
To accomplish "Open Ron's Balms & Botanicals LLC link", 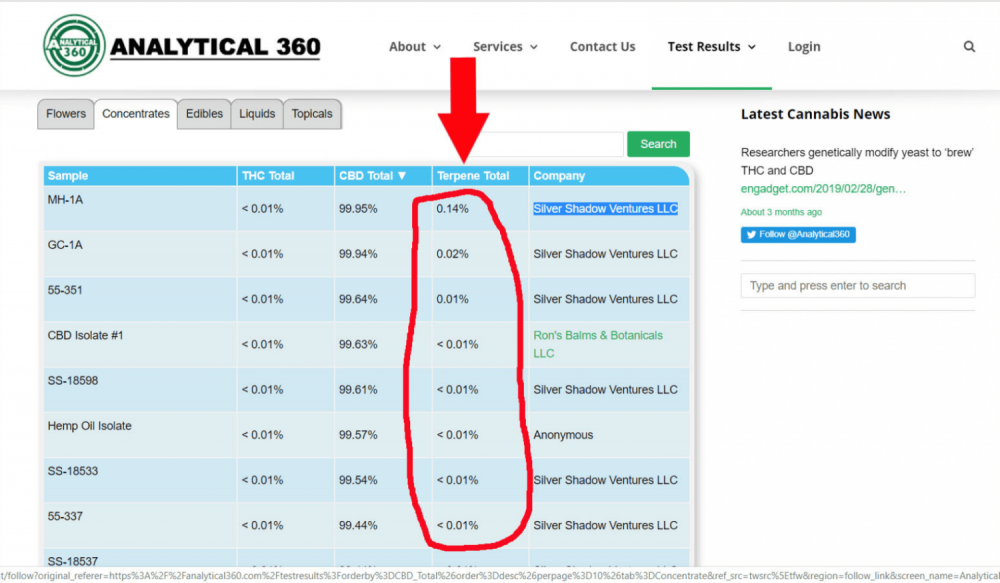I will tap(598, 344).
